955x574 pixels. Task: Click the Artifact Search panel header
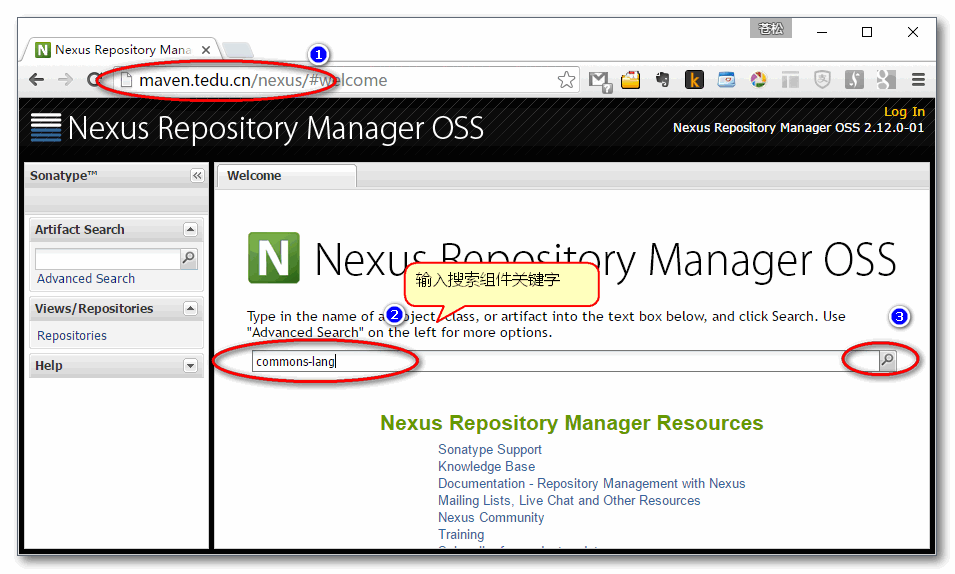tap(116, 230)
